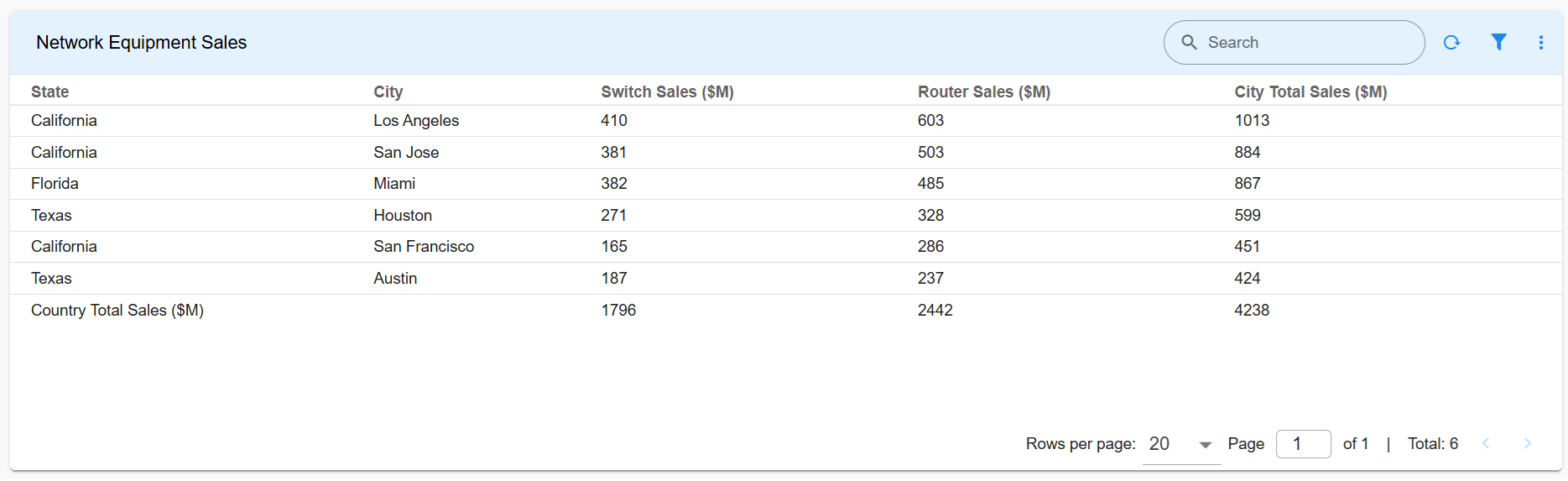The height and width of the screenshot is (481, 1568).
Task: Click the San Francisco city cell
Action: pos(424,247)
